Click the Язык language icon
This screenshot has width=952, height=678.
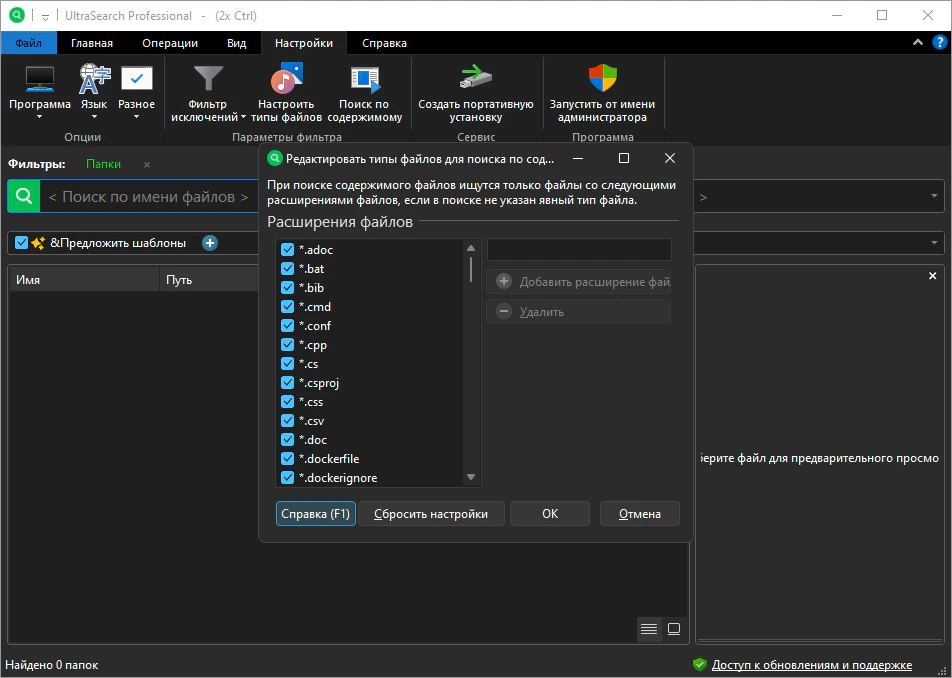point(94,80)
